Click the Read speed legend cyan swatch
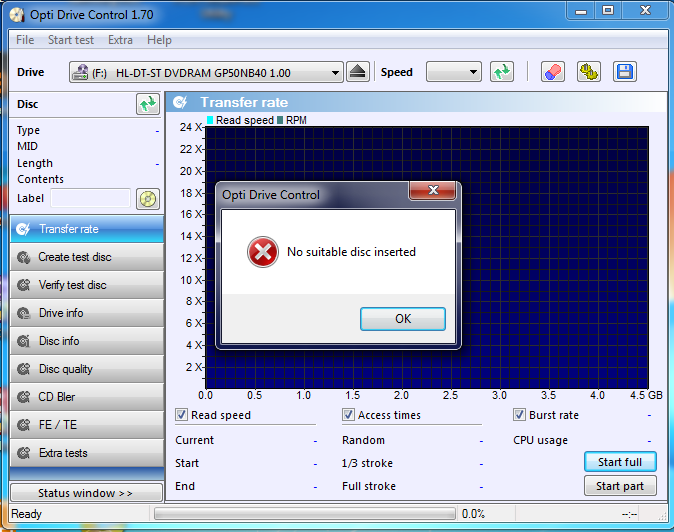 (210, 120)
